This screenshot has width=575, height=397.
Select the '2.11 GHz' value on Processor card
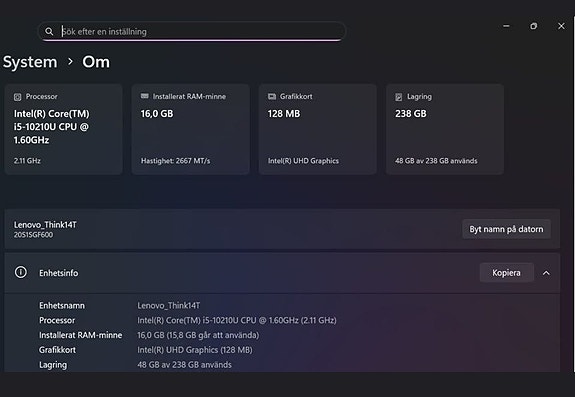(27, 161)
